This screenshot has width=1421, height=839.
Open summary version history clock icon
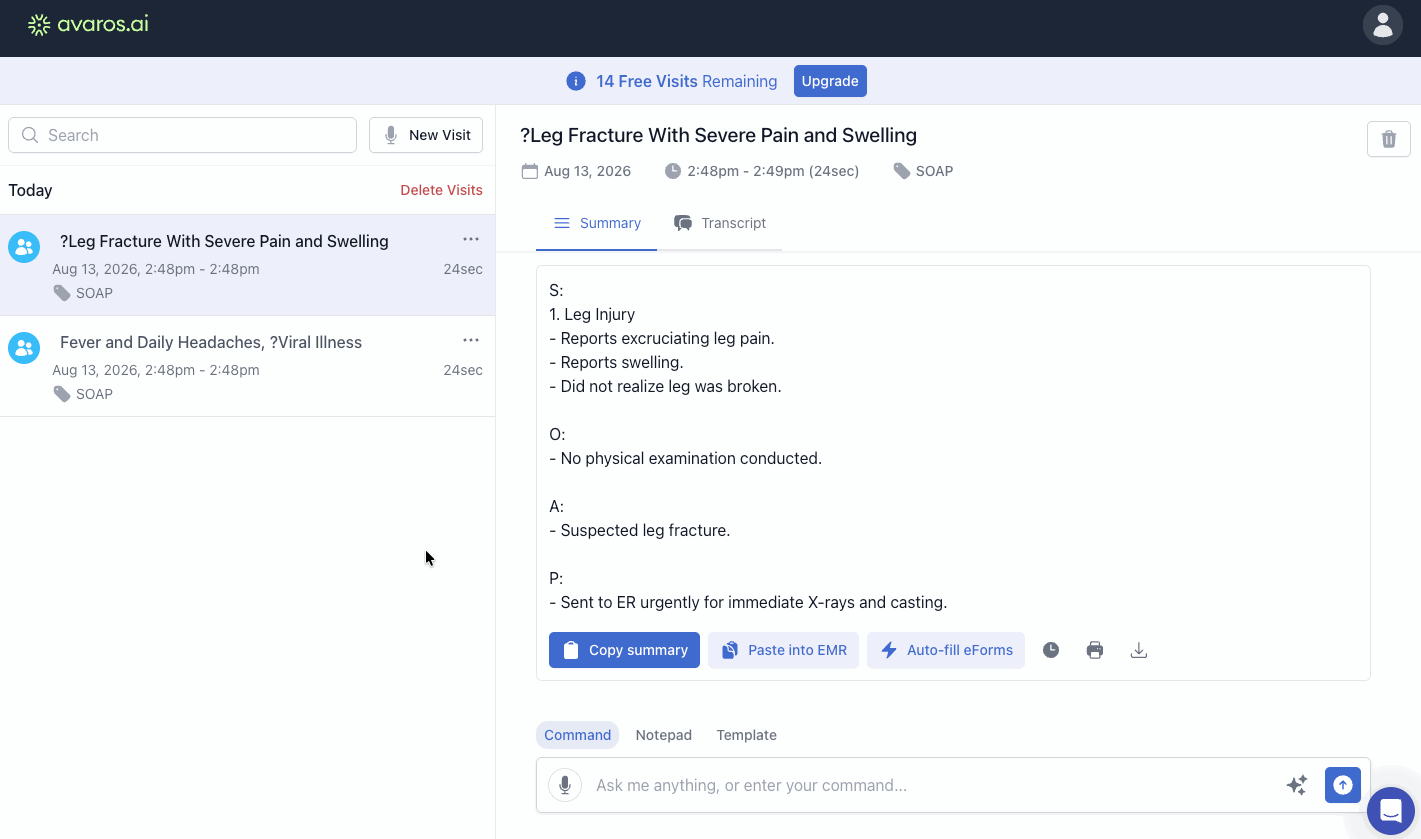1051,650
